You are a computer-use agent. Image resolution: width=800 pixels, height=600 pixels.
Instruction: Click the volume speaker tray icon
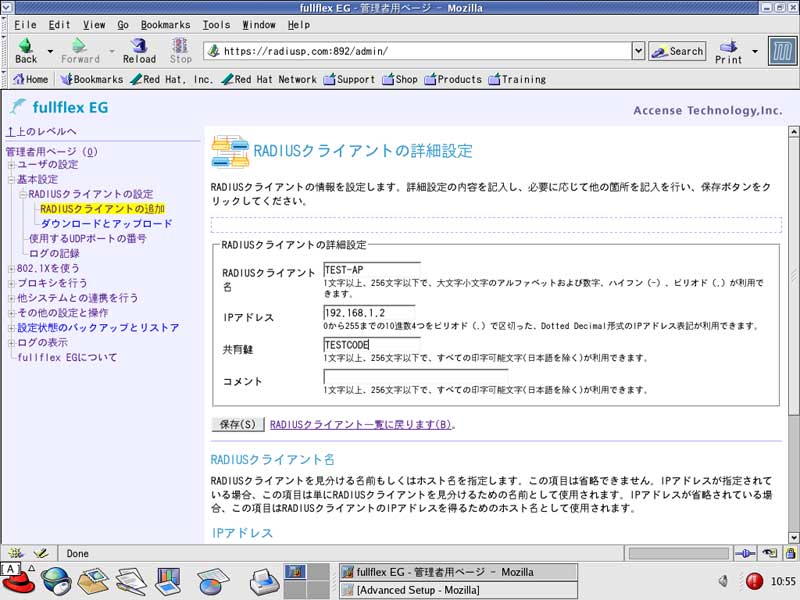722,581
